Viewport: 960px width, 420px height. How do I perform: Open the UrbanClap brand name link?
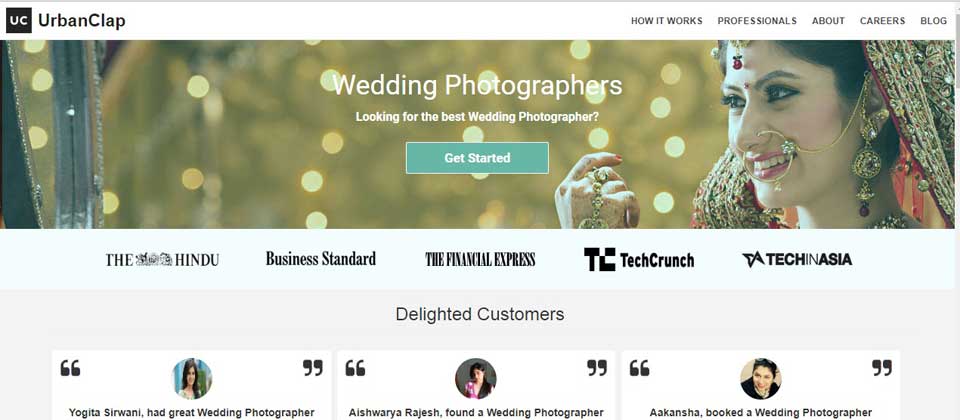click(x=81, y=21)
